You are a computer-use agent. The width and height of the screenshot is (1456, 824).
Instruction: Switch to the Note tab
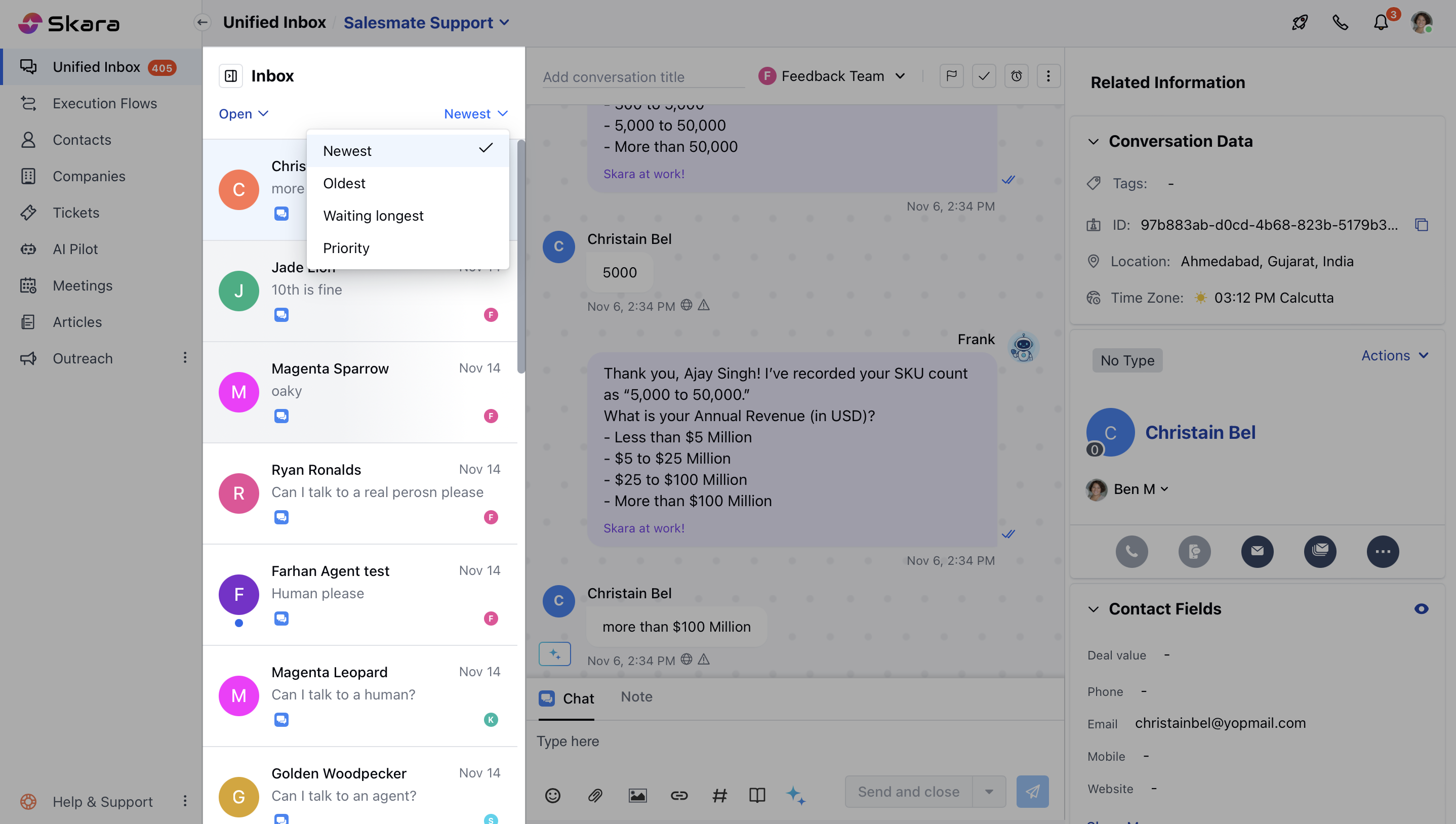tap(636, 696)
